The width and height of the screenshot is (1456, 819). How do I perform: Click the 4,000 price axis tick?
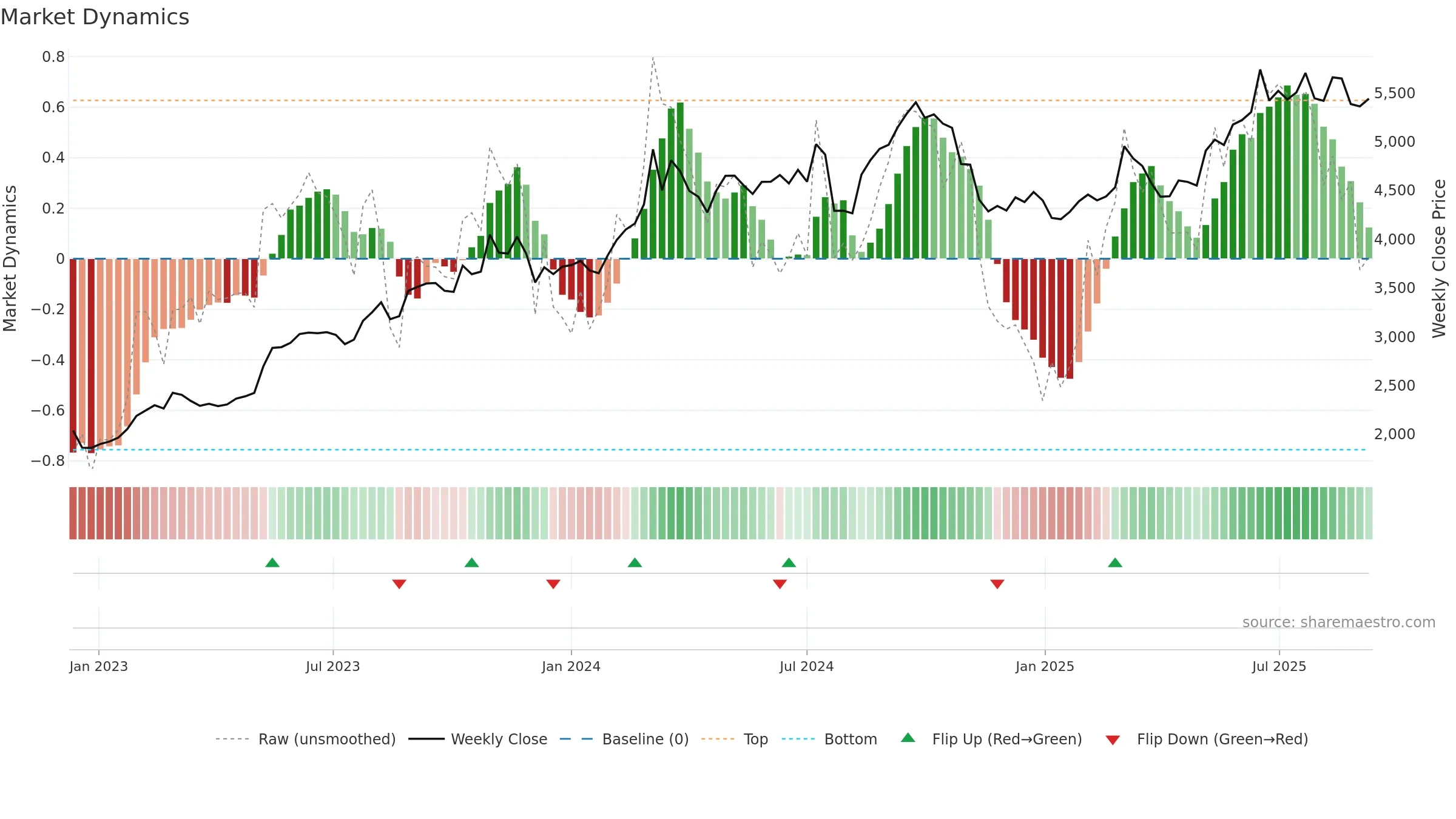pyautogui.click(x=1394, y=239)
